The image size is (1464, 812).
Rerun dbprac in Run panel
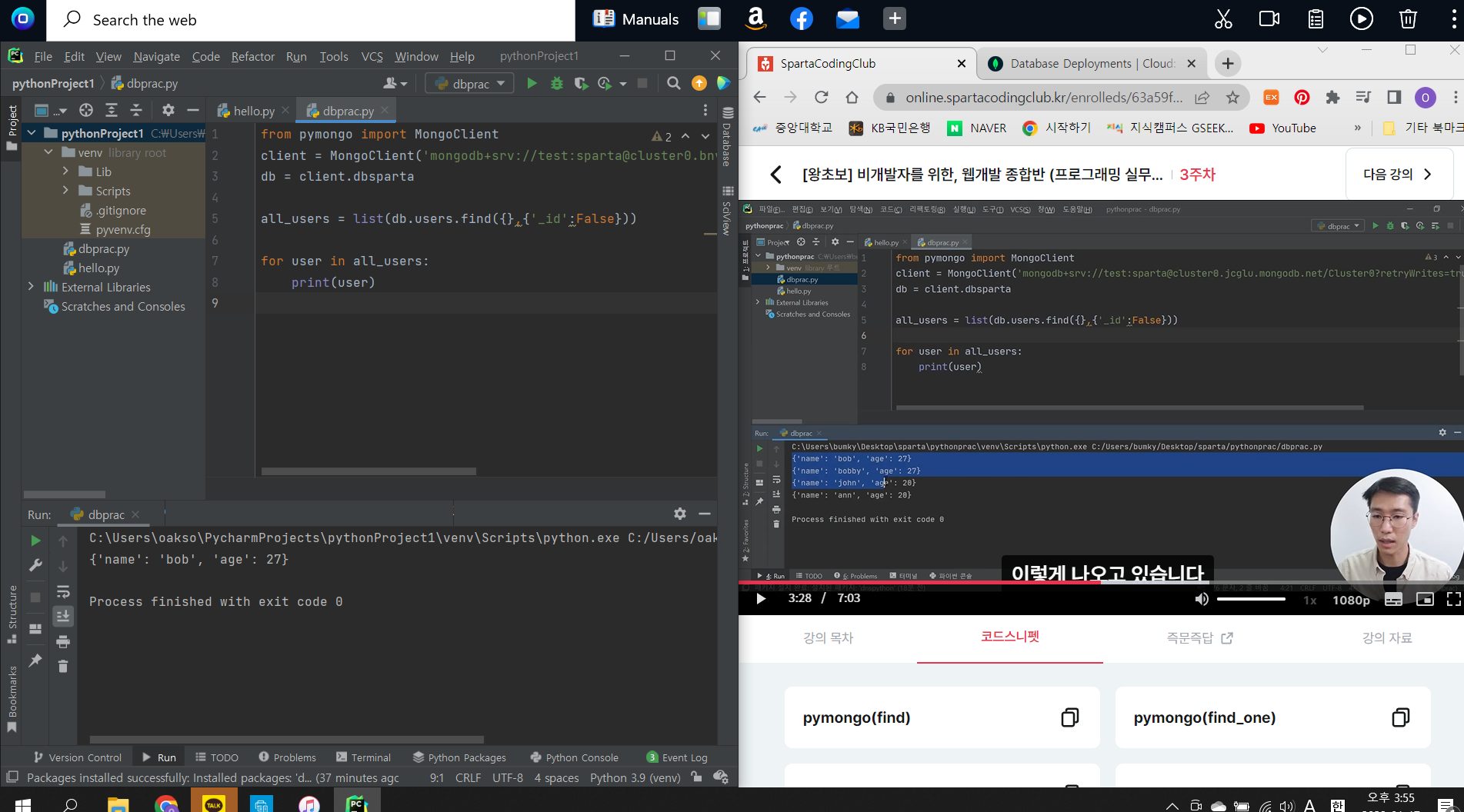click(x=35, y=541)
